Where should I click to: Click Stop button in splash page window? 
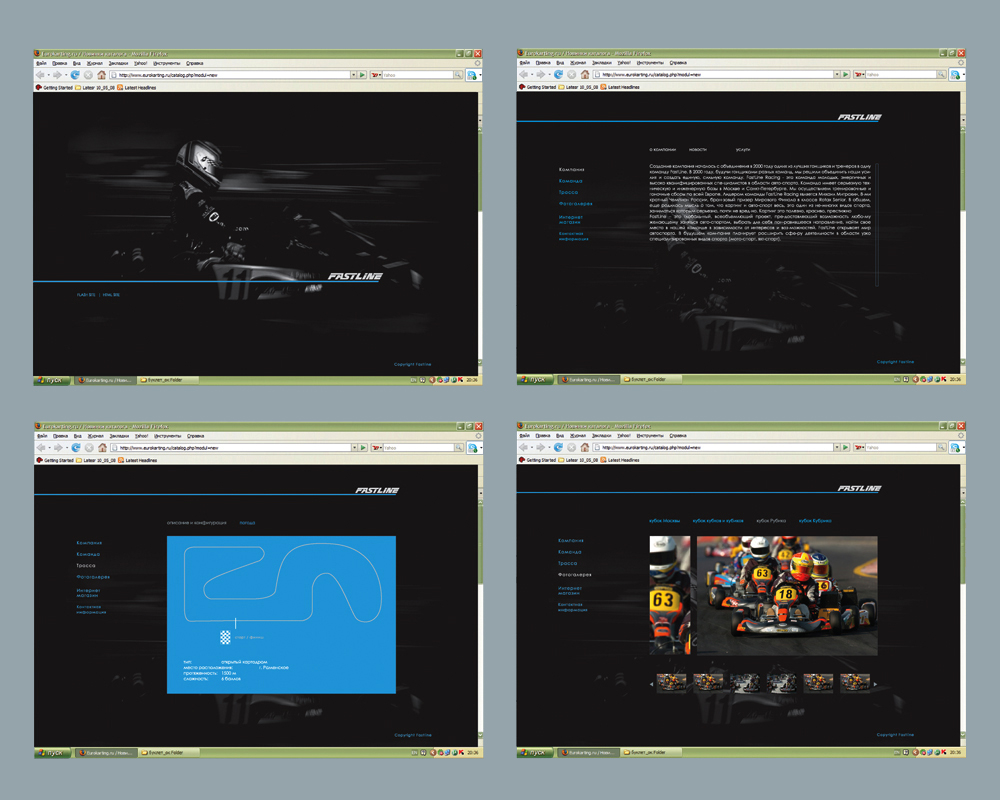[x=89, y=75]
